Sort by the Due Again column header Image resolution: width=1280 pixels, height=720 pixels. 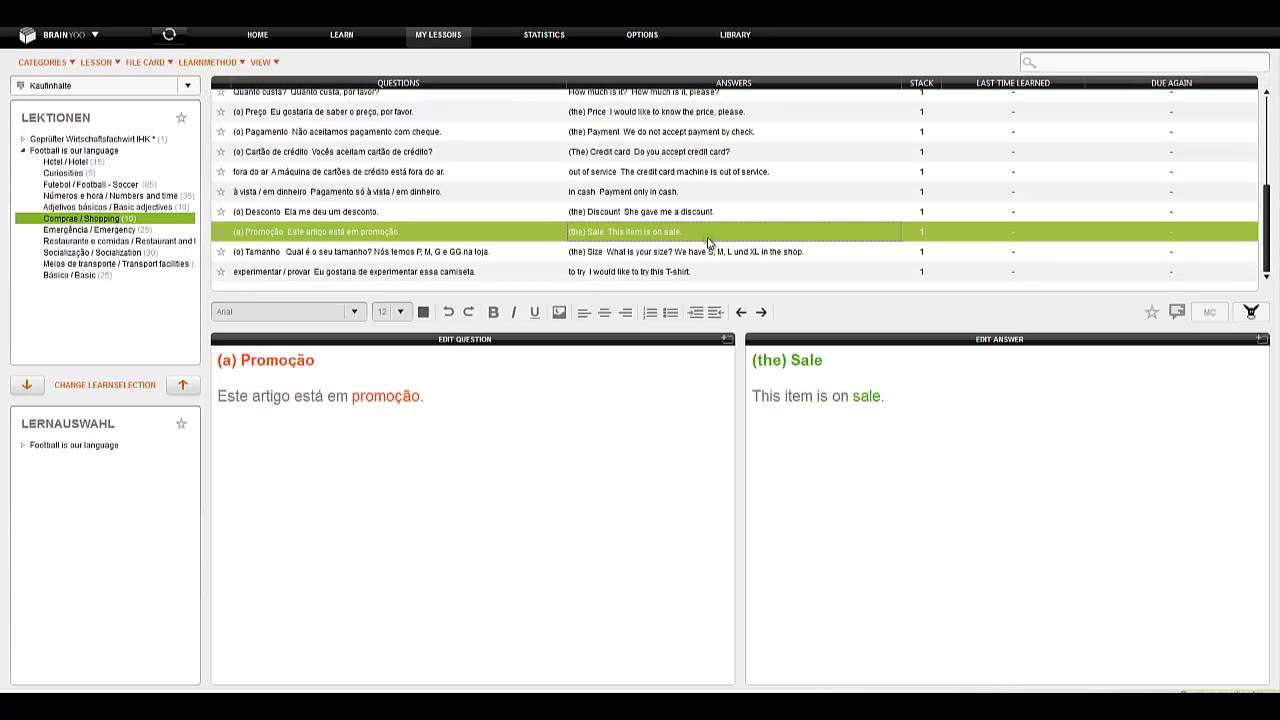pos(1171,83)
